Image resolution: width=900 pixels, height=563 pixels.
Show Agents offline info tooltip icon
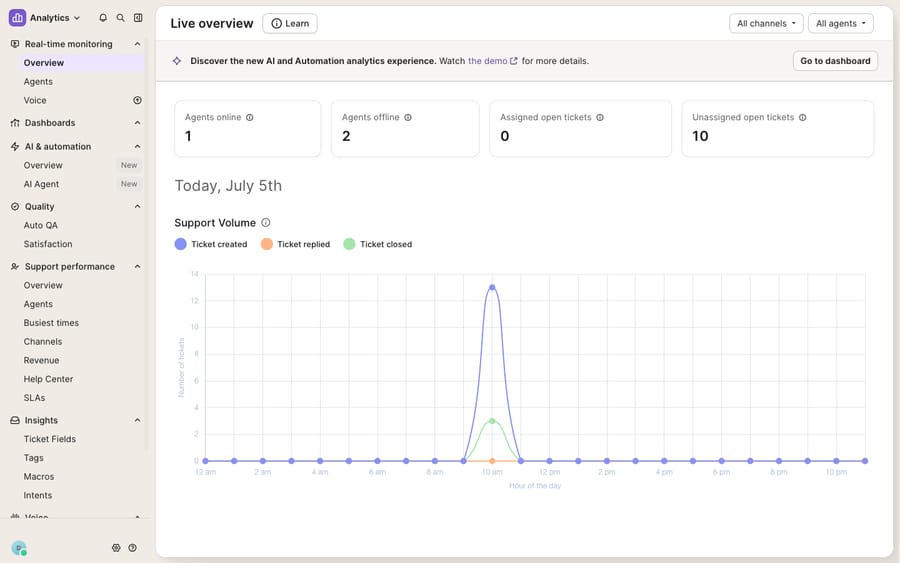pos(408,118)
